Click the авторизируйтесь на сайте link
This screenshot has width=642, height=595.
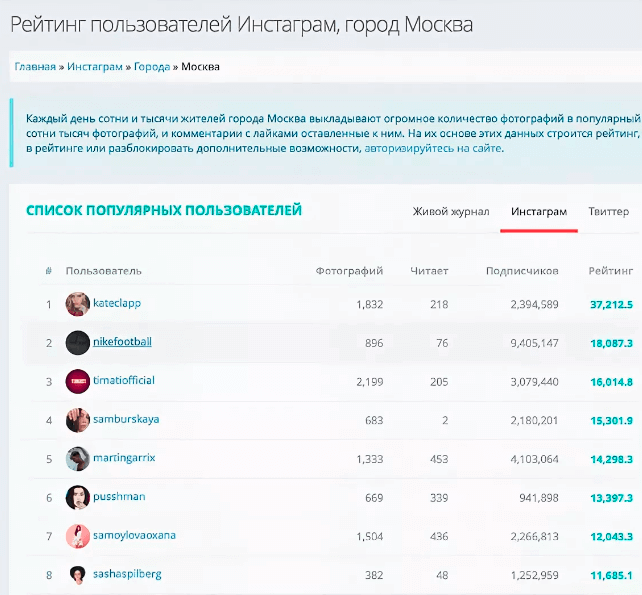(x=434, y=148)
